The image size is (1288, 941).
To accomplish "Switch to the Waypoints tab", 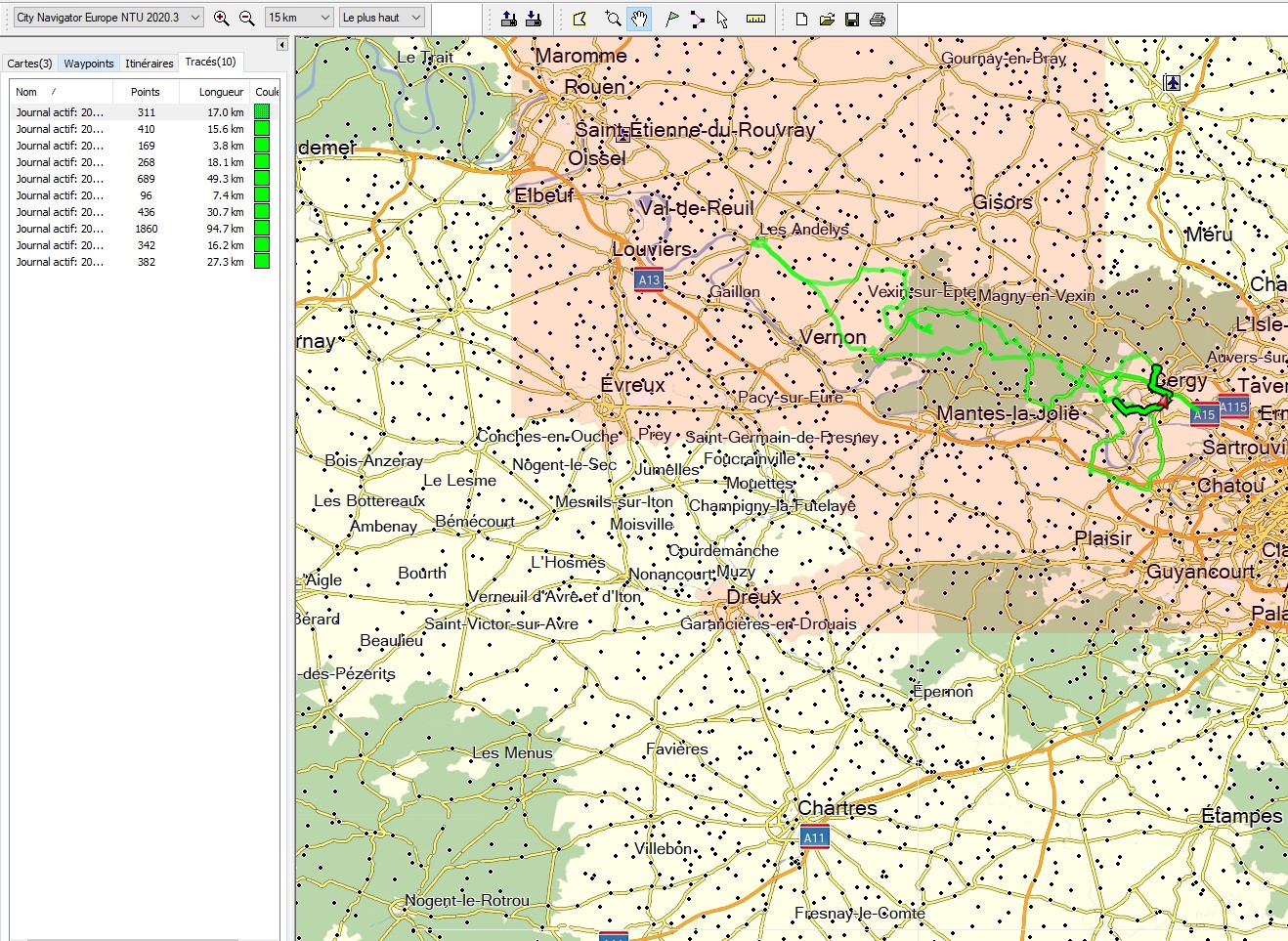I will [89, 64].
